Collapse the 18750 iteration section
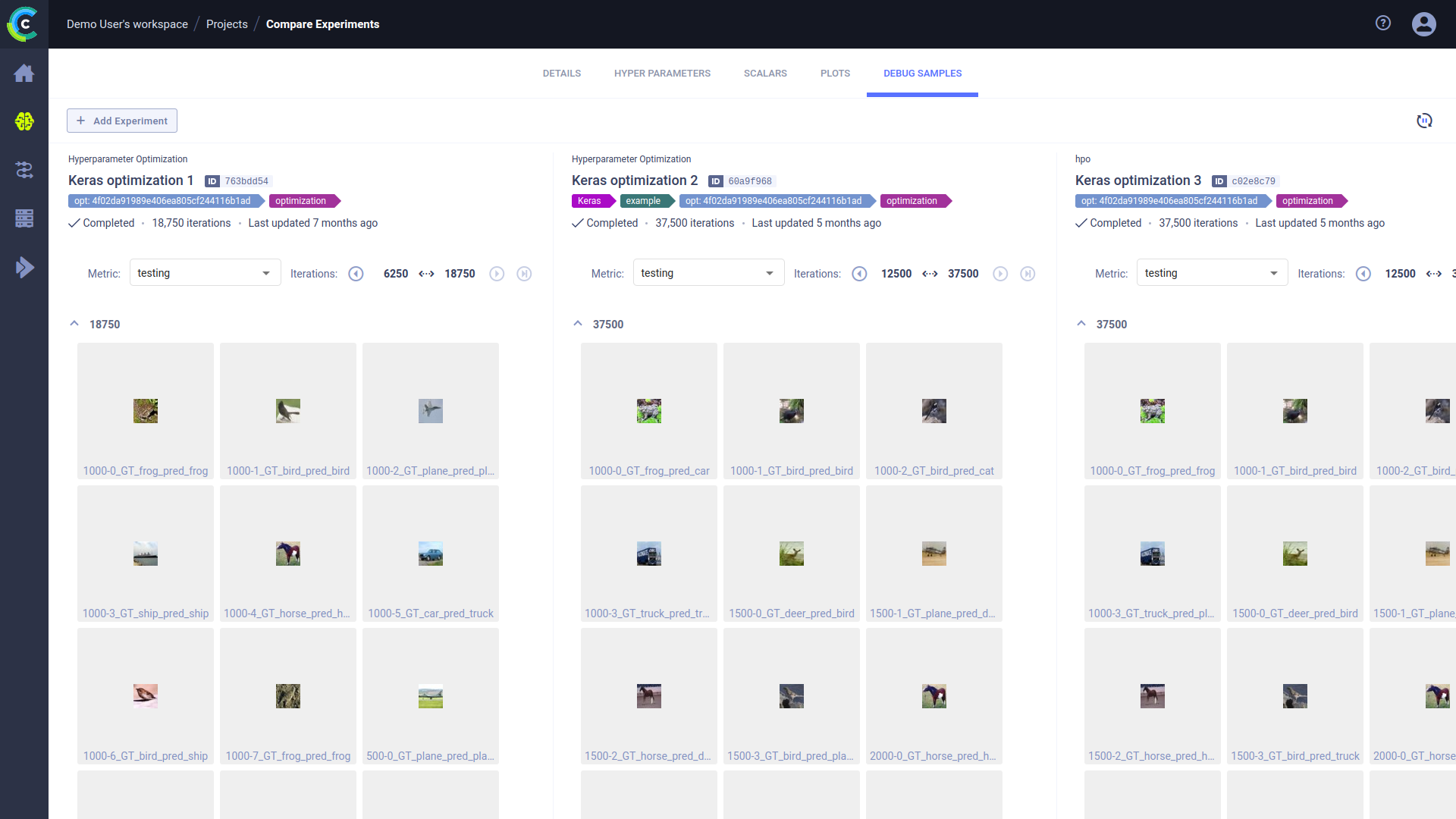 [74, 324]
